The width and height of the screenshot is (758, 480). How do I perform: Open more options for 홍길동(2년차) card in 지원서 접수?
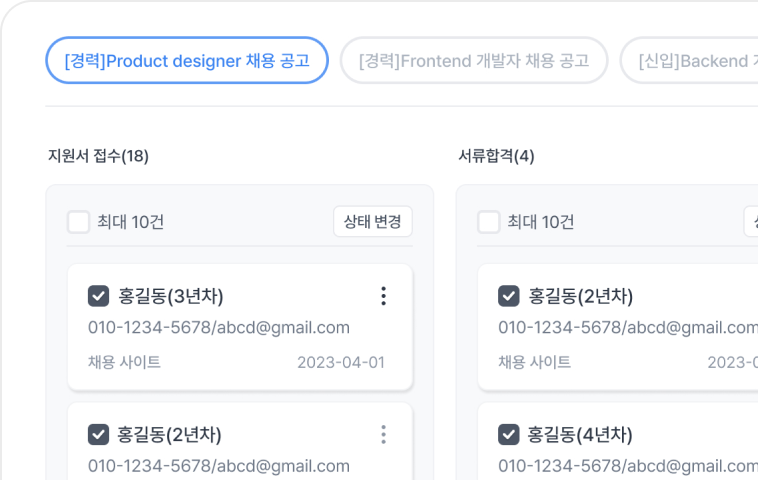(x=383, y=434)
